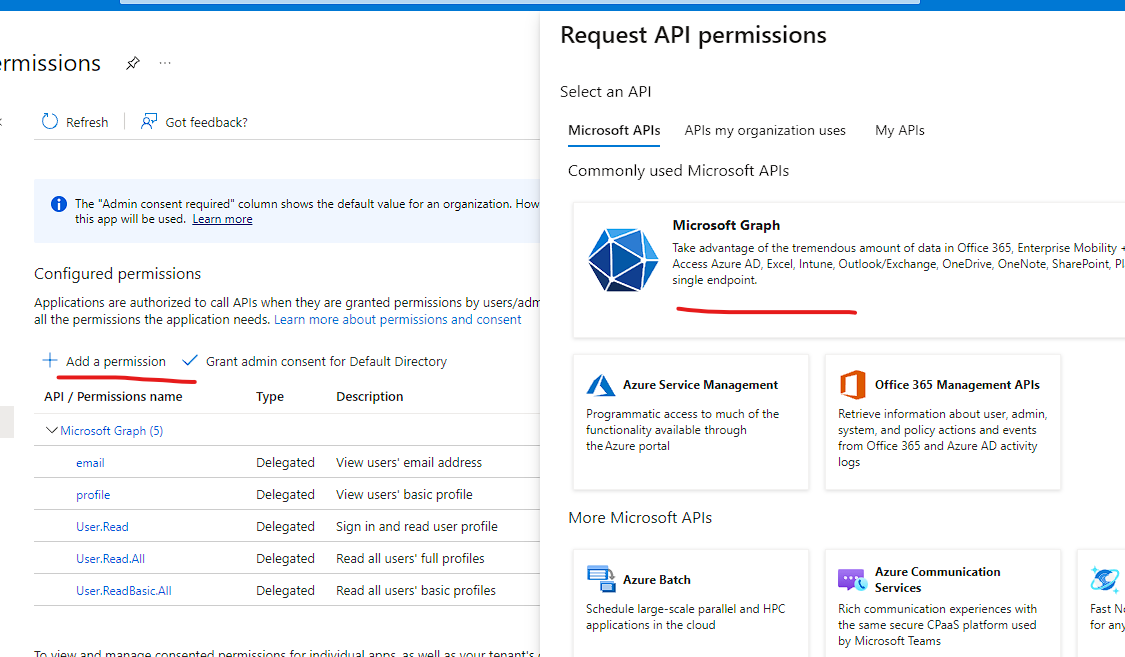This screenshot has width=1125, height=657.
Task: Select the Azure Service Management card title
Action: pyautogui.click(x=700, y=385)
